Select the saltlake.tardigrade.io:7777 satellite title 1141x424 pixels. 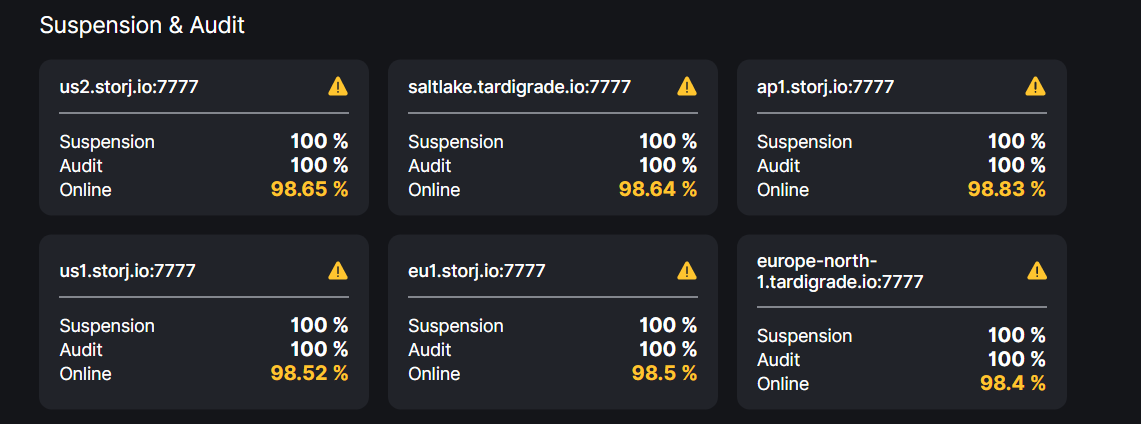point(519,87)
